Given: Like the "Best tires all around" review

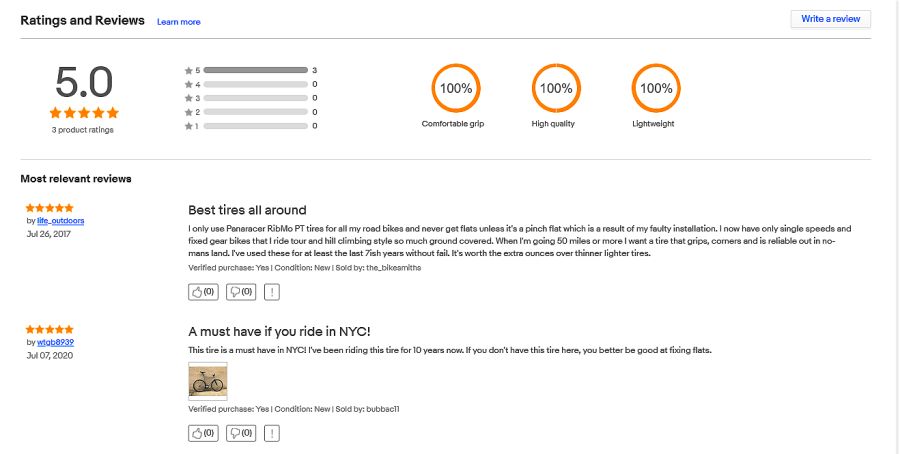Looking at the screenshot, I should pyautogui.click(x=203, y=292).
